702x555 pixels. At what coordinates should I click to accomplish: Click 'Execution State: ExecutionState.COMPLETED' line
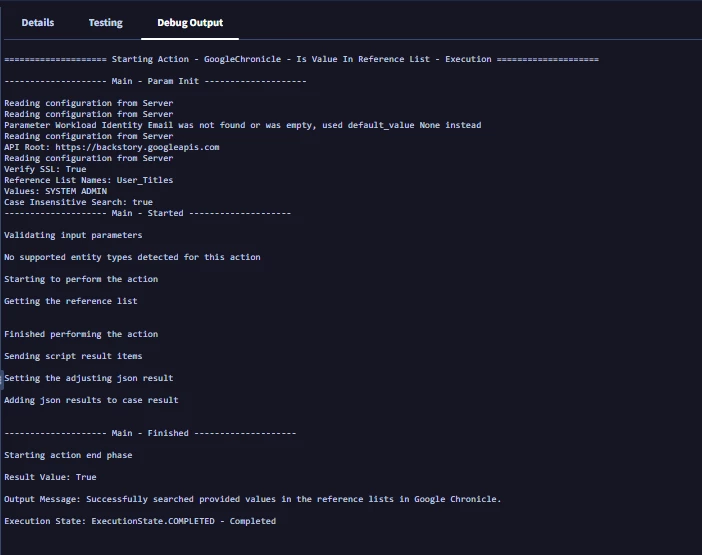140,521
